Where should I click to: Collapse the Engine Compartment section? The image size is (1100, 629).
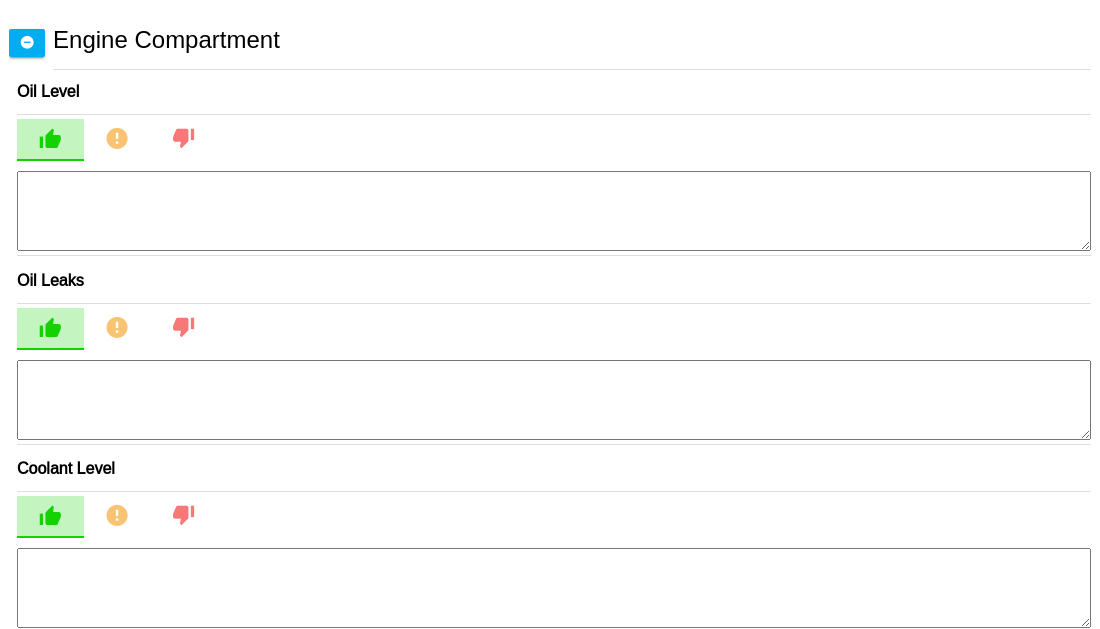tap(27, 42)
